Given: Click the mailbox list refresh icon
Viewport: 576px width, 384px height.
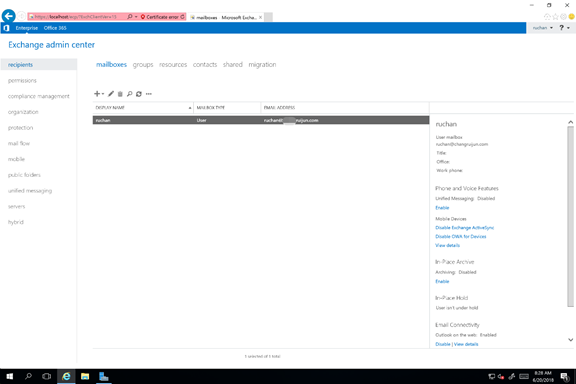Looking at the screenshot, I should 139,94.
